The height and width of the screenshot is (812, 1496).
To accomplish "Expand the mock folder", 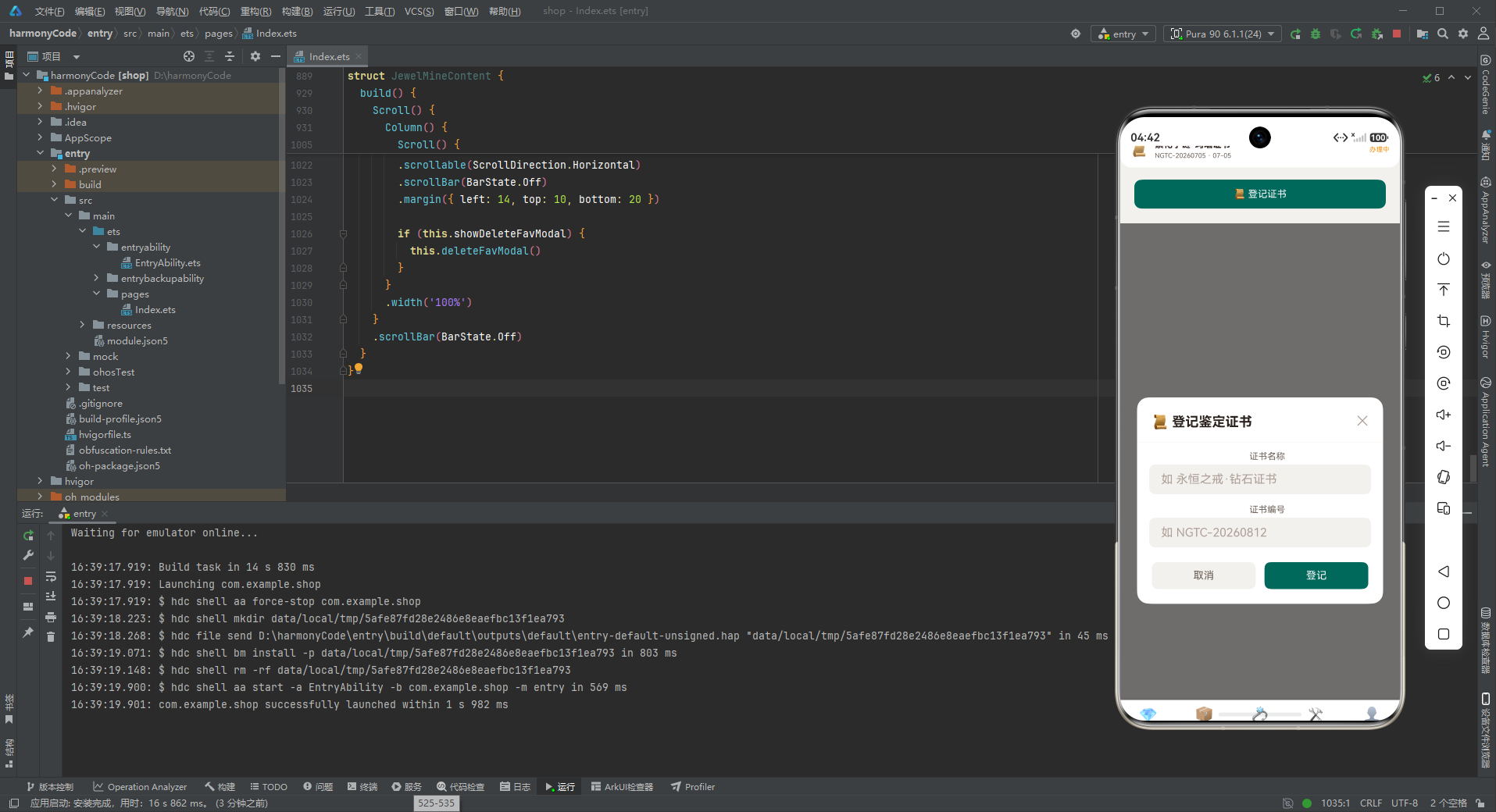I will point(68,356).
